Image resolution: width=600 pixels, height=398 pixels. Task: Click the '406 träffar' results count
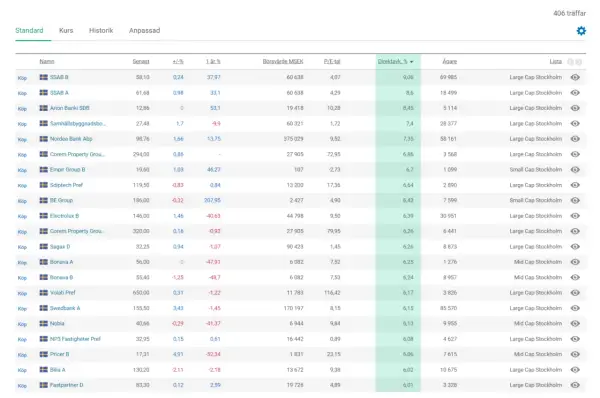tap(569, 13)
